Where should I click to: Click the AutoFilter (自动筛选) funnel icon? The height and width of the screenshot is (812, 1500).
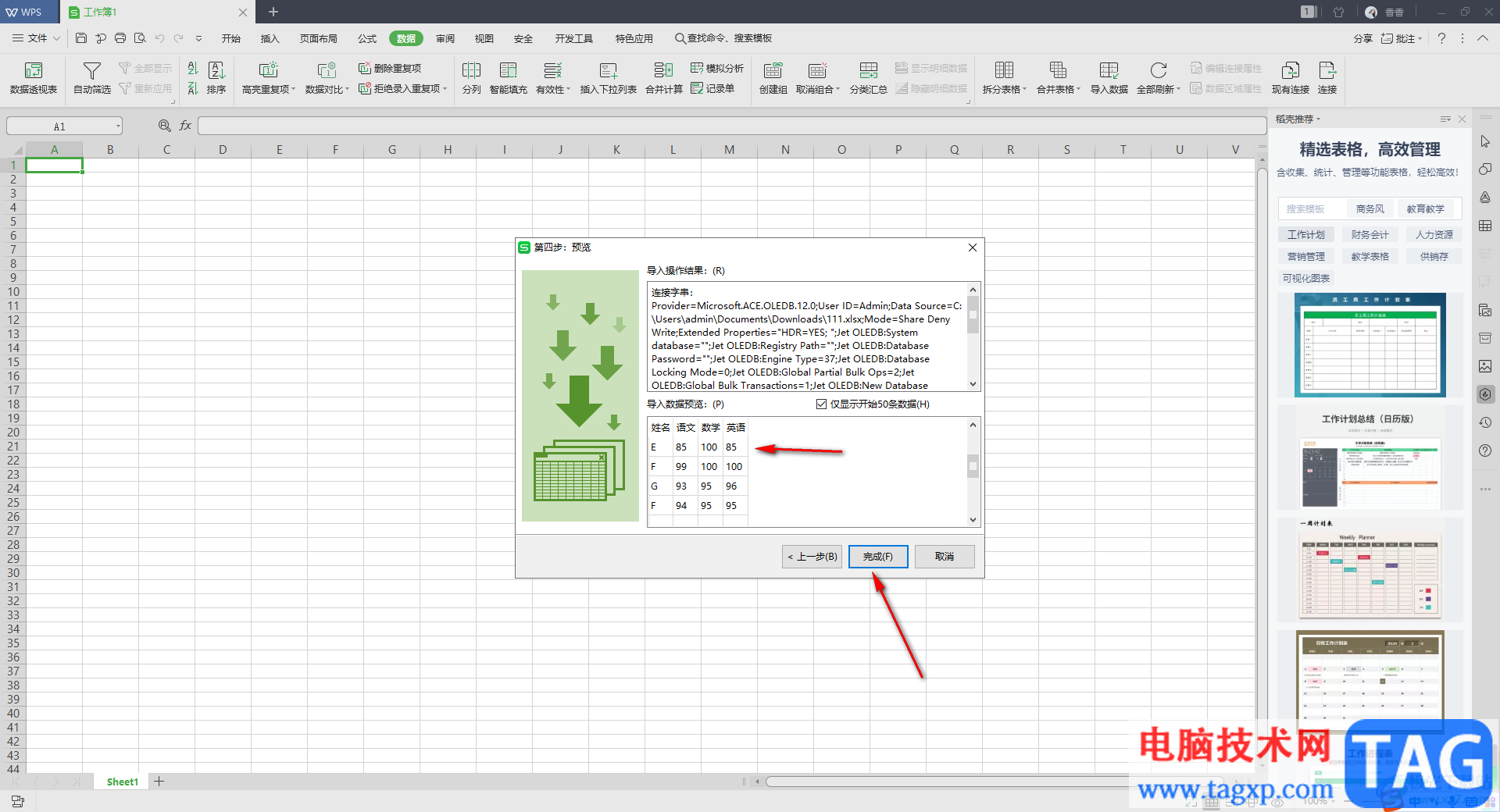tap(91, 71)
